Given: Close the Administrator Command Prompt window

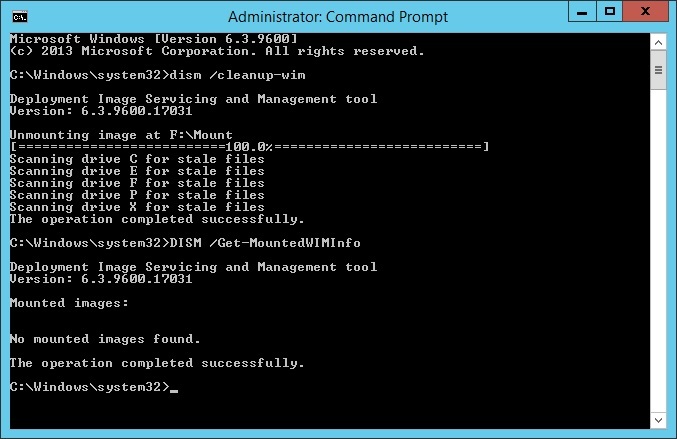Looking at the screenshot, I should [x=645, y=12].
